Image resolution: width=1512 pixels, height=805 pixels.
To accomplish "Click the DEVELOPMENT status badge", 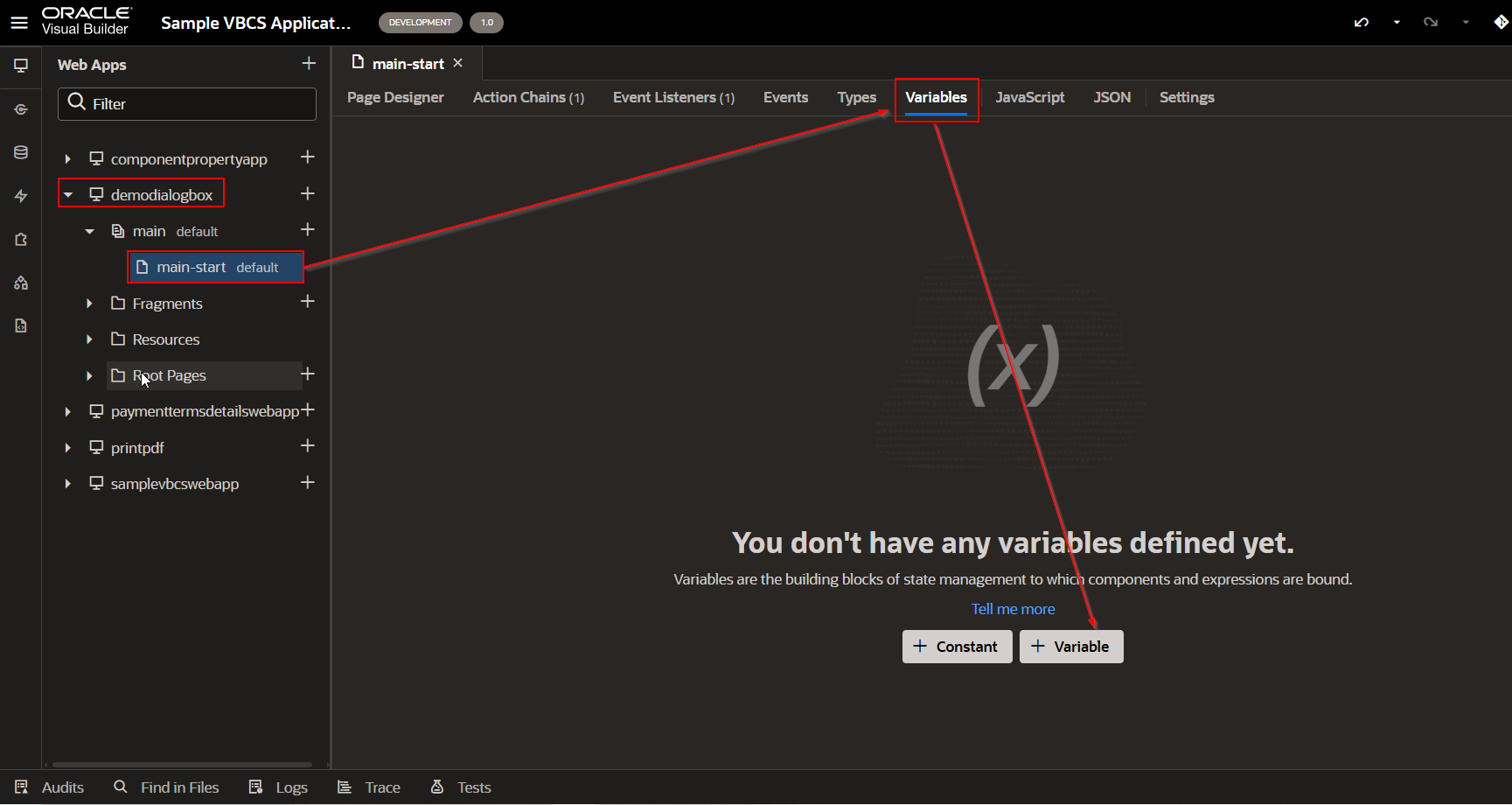I will coord(421,23).
